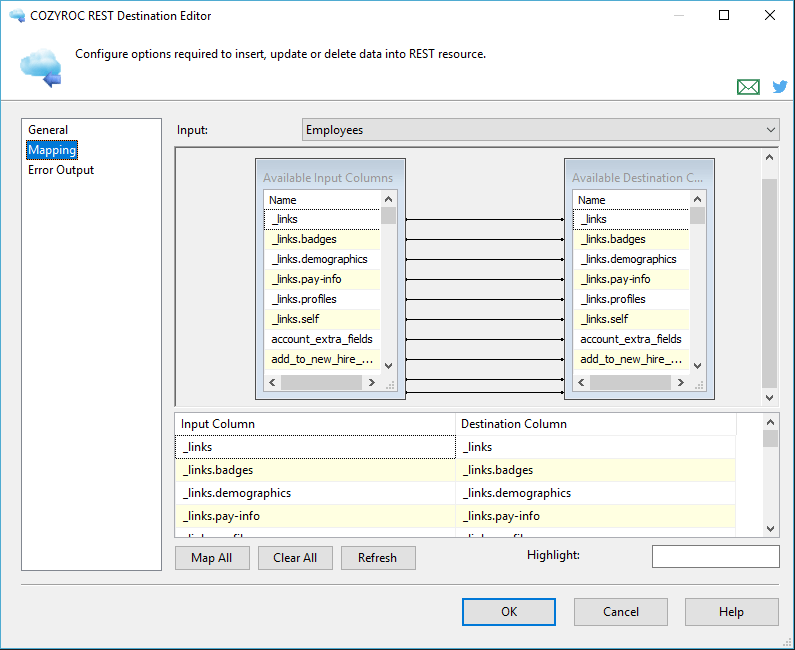Image resolution: width=795 pixels, height=650 pixels.
Task: Click scroll-right arrow of Available Destination Columns list
Action: pos(681,382)
